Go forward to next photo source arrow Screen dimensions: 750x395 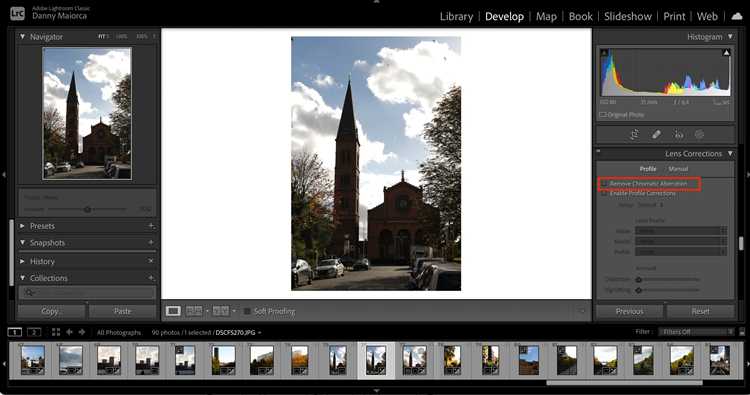[82, 332]
